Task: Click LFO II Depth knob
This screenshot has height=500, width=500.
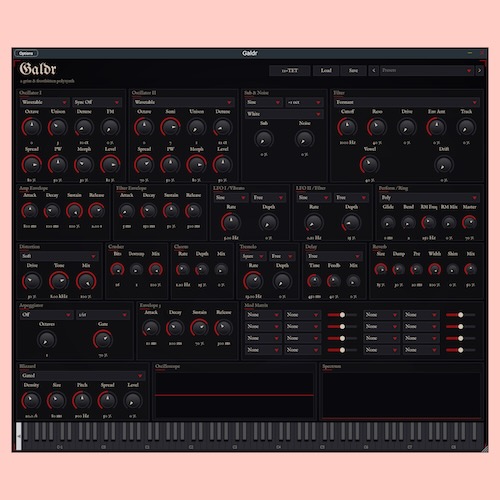Action: click(351, 223)
